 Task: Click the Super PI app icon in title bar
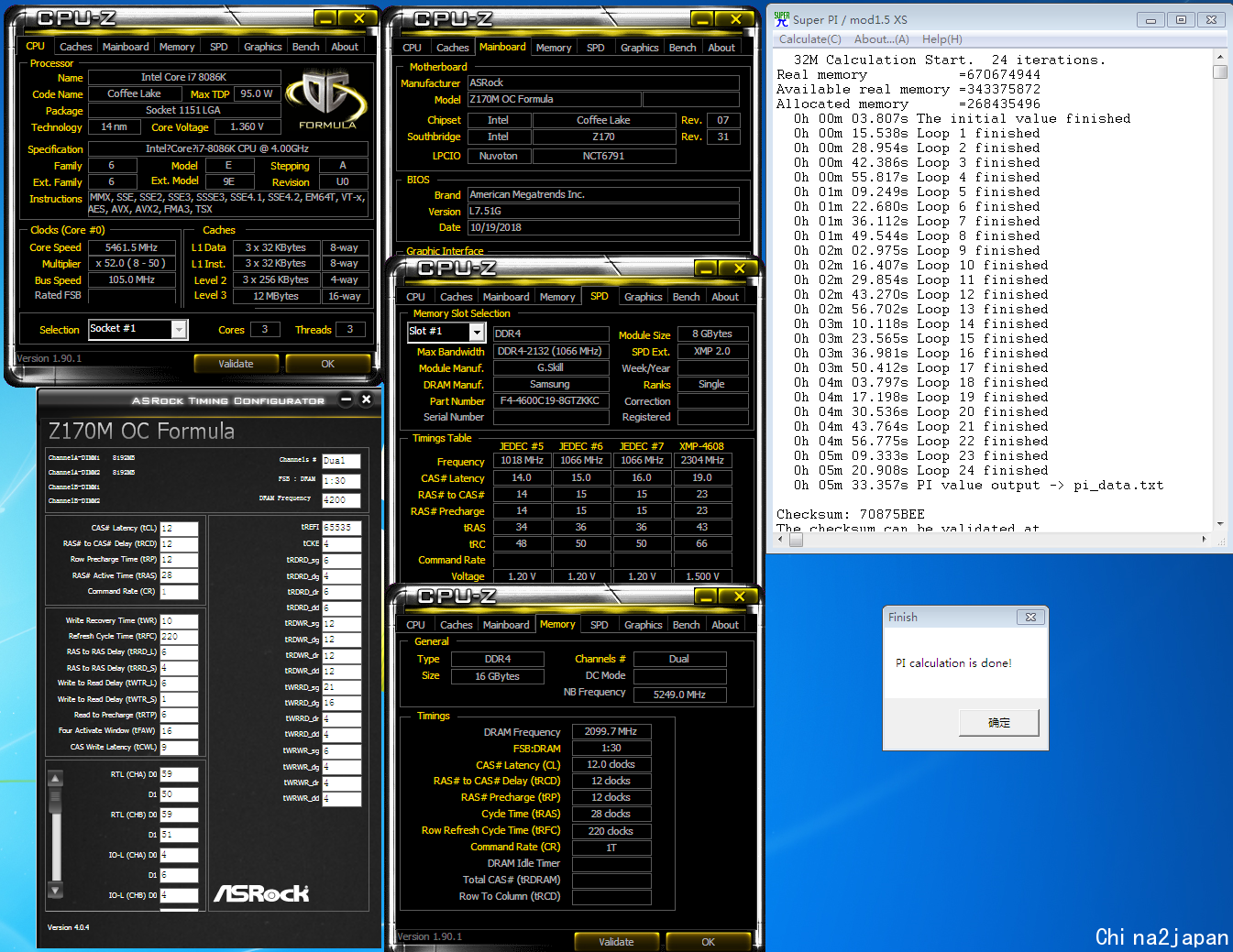tap(781, 18)
